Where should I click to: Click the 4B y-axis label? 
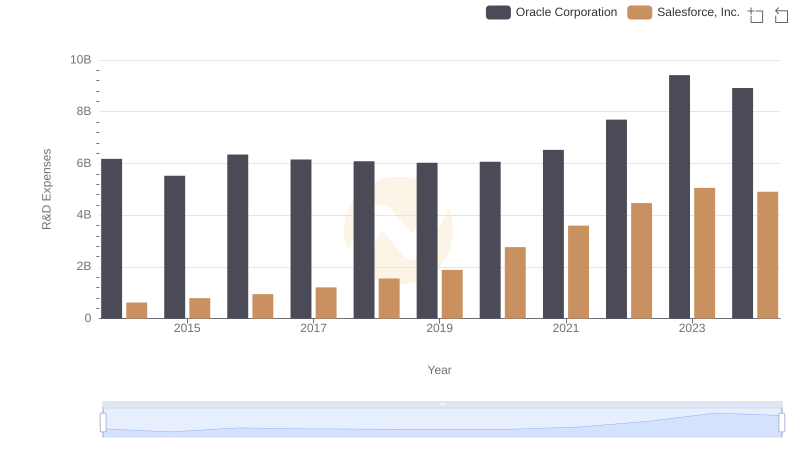[x=84, y=215]
